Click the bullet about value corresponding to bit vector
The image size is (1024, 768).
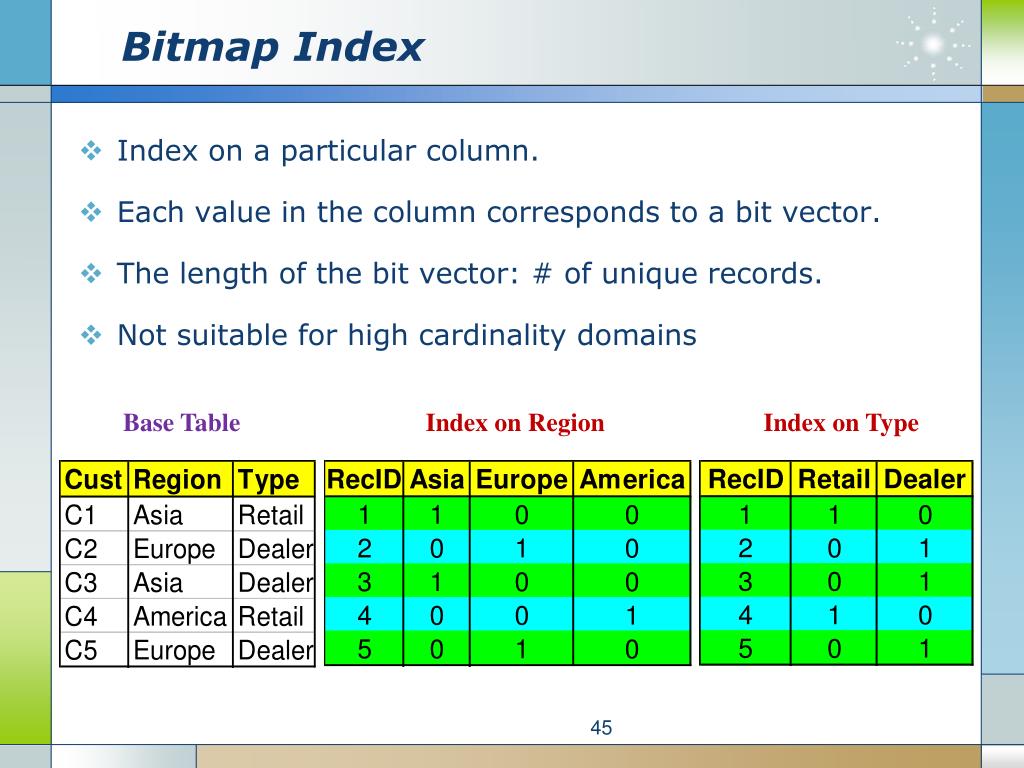click(x=498, y=212)
